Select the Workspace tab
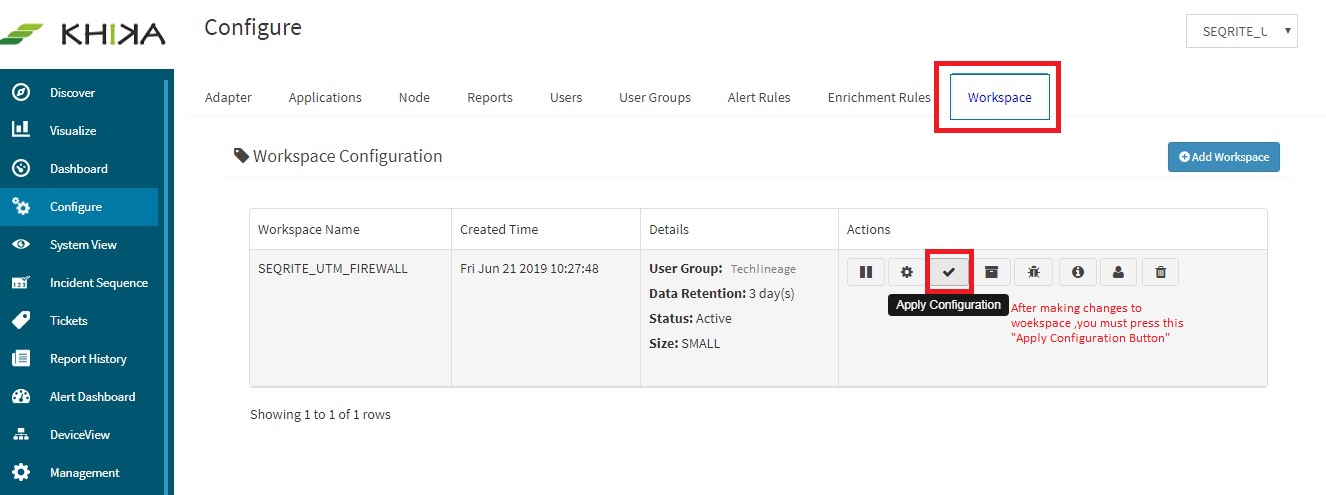The image size is (1326, 495). (x=999, y=97)
